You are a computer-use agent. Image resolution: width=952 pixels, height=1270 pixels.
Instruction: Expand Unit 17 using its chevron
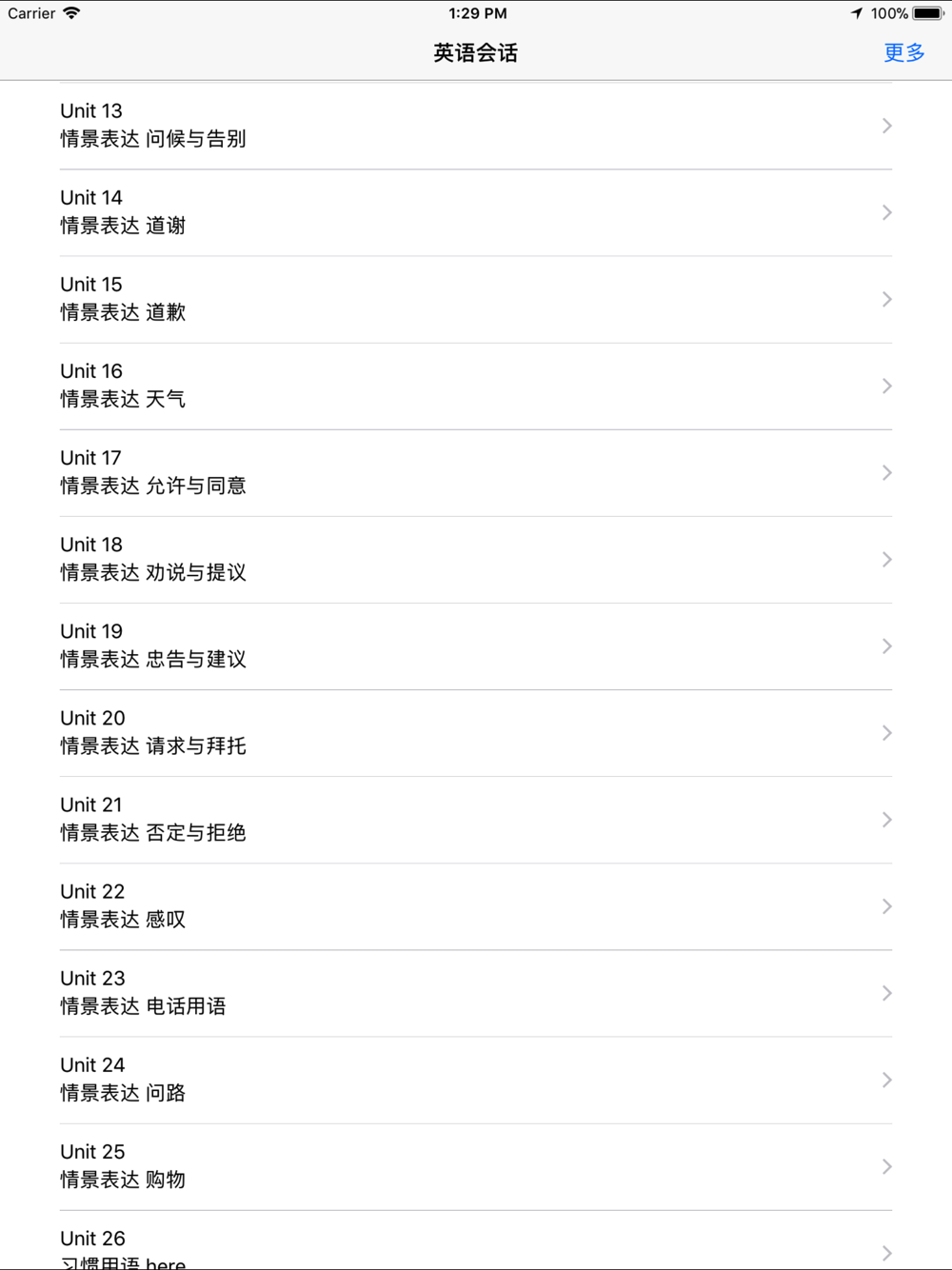(x=886, y=472)
